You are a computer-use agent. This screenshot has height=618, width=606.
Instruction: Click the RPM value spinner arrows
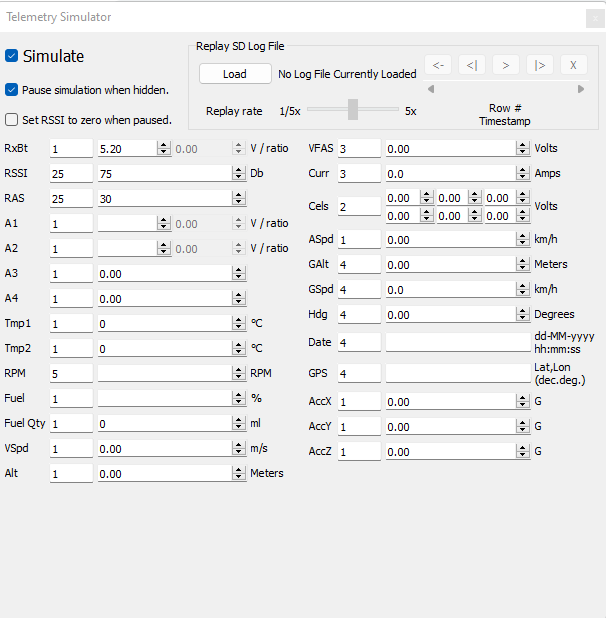point(238,373)
